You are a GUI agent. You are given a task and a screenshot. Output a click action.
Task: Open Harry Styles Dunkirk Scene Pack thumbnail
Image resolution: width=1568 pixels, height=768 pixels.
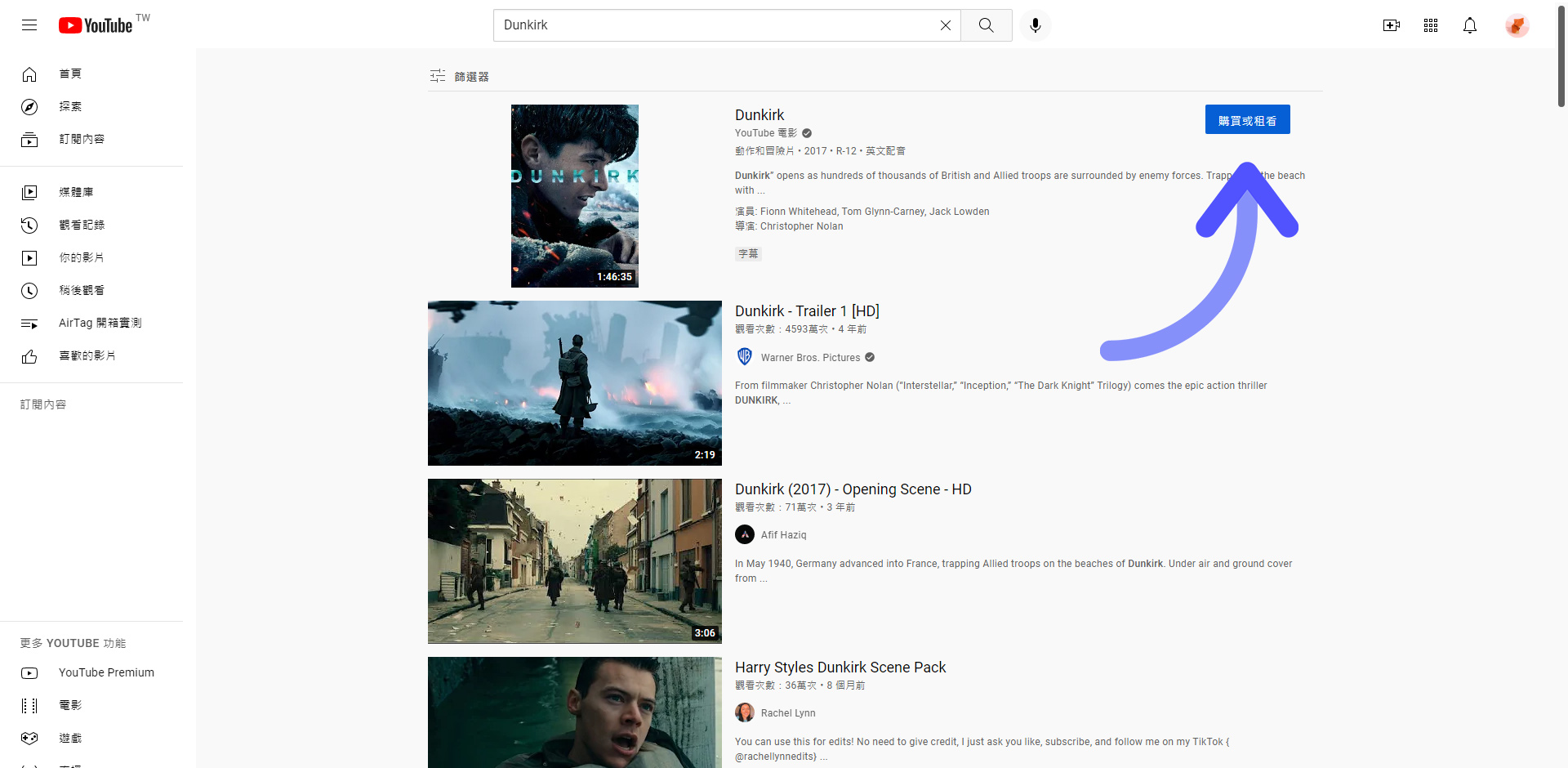coord(575,712)
